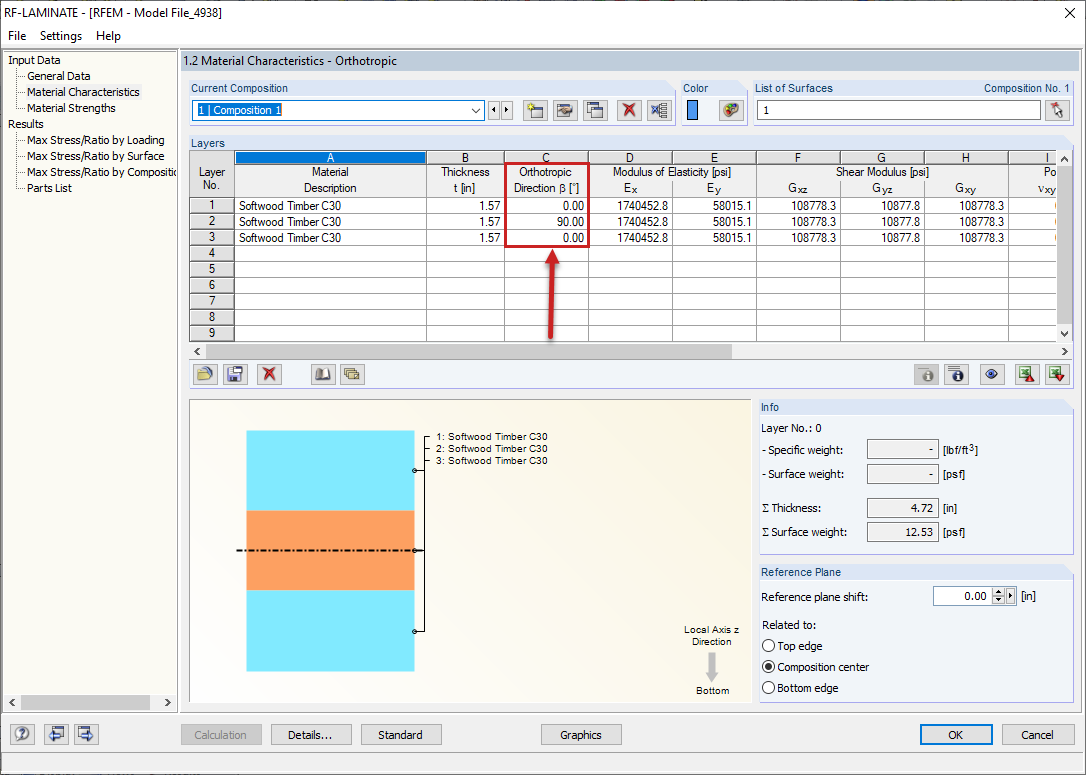Click the rename composition icon

(x=565, y=110)
